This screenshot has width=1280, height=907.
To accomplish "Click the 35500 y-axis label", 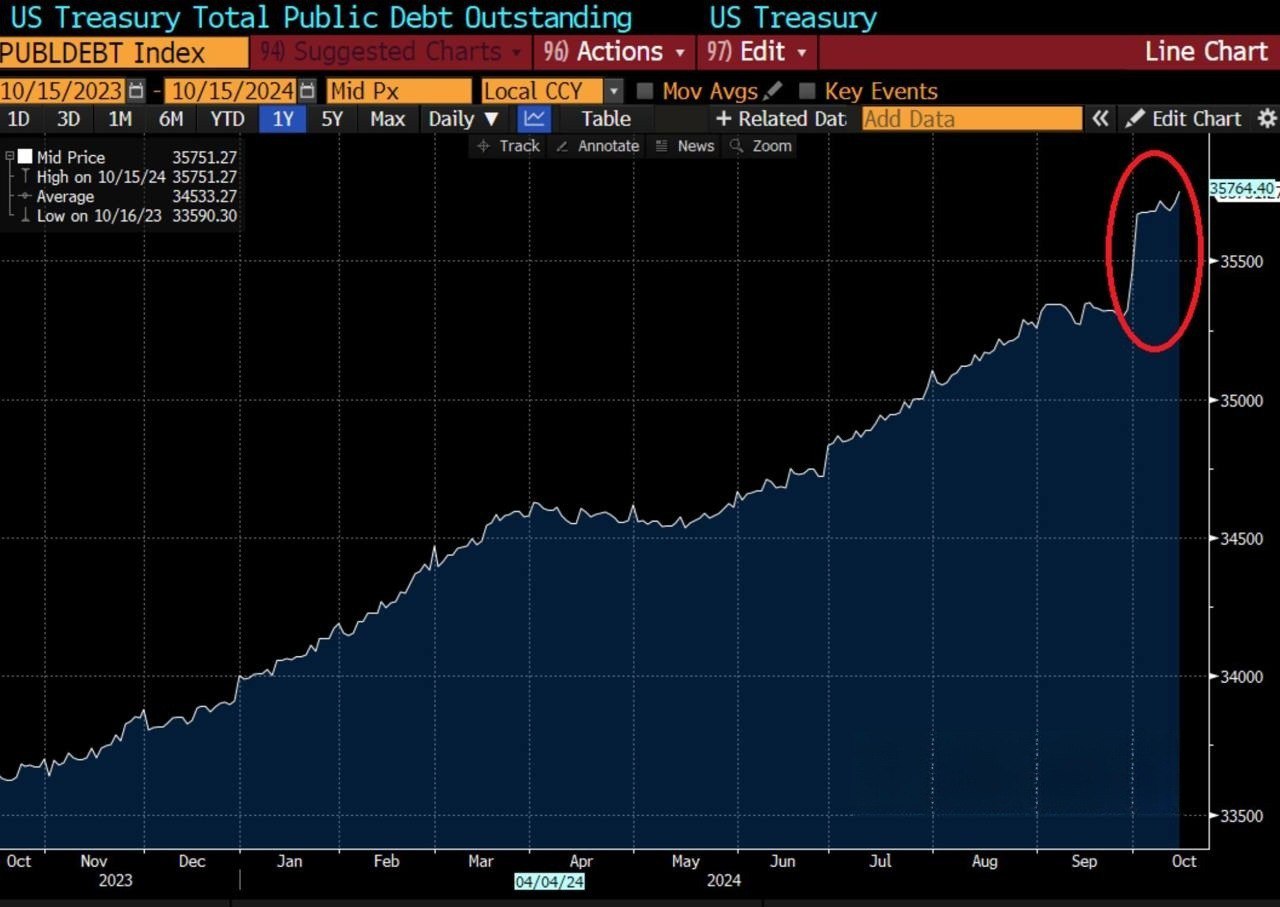I will pos(1242,261).
